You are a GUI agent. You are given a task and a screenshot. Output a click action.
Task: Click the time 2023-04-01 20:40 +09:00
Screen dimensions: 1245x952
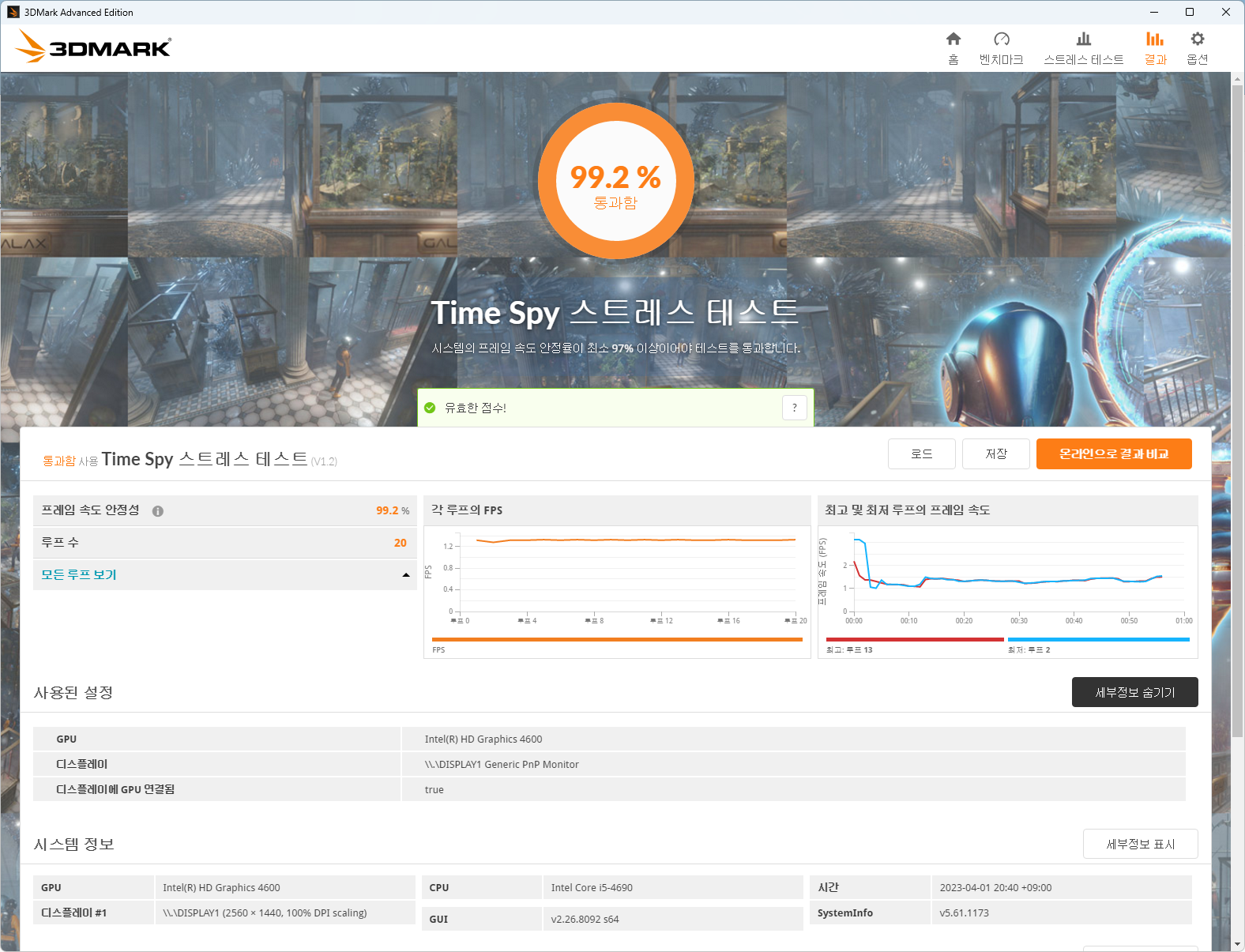(x=995, y=888)
